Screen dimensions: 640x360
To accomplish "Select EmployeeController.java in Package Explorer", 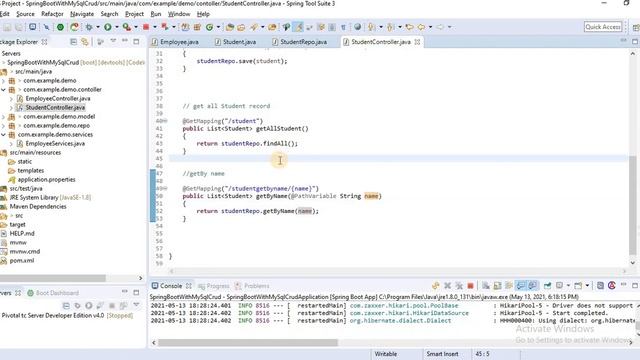I will (58, 99).
